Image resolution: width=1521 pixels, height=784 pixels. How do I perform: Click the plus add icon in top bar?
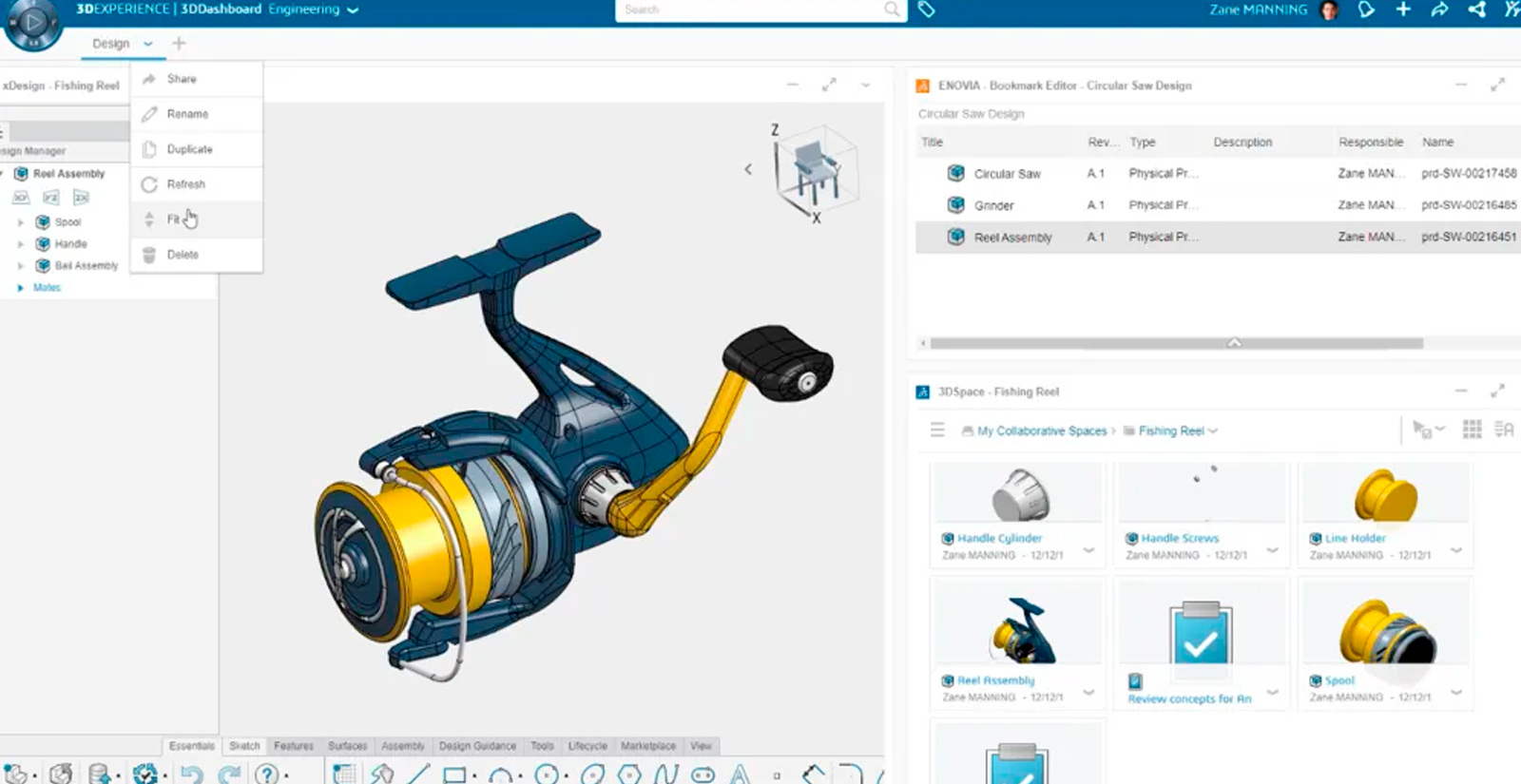coord(1403,10)
